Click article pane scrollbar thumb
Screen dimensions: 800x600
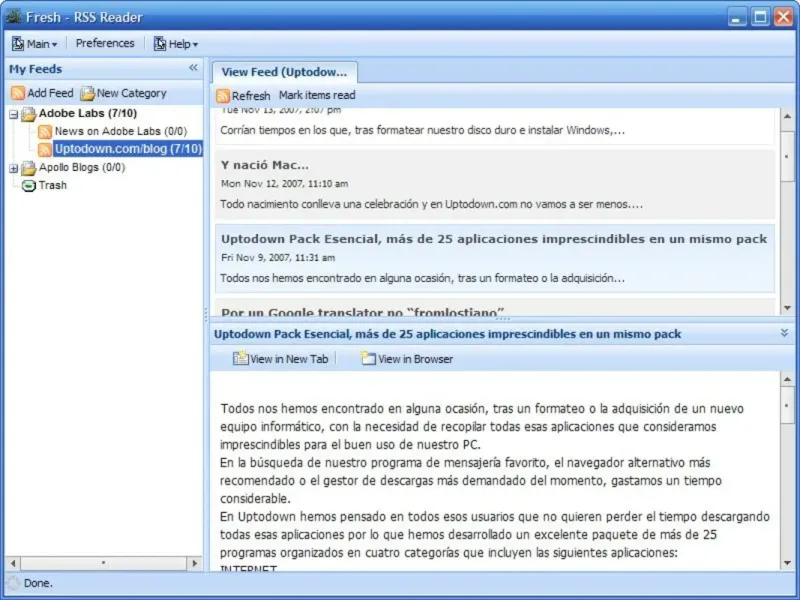coord(787,405)
